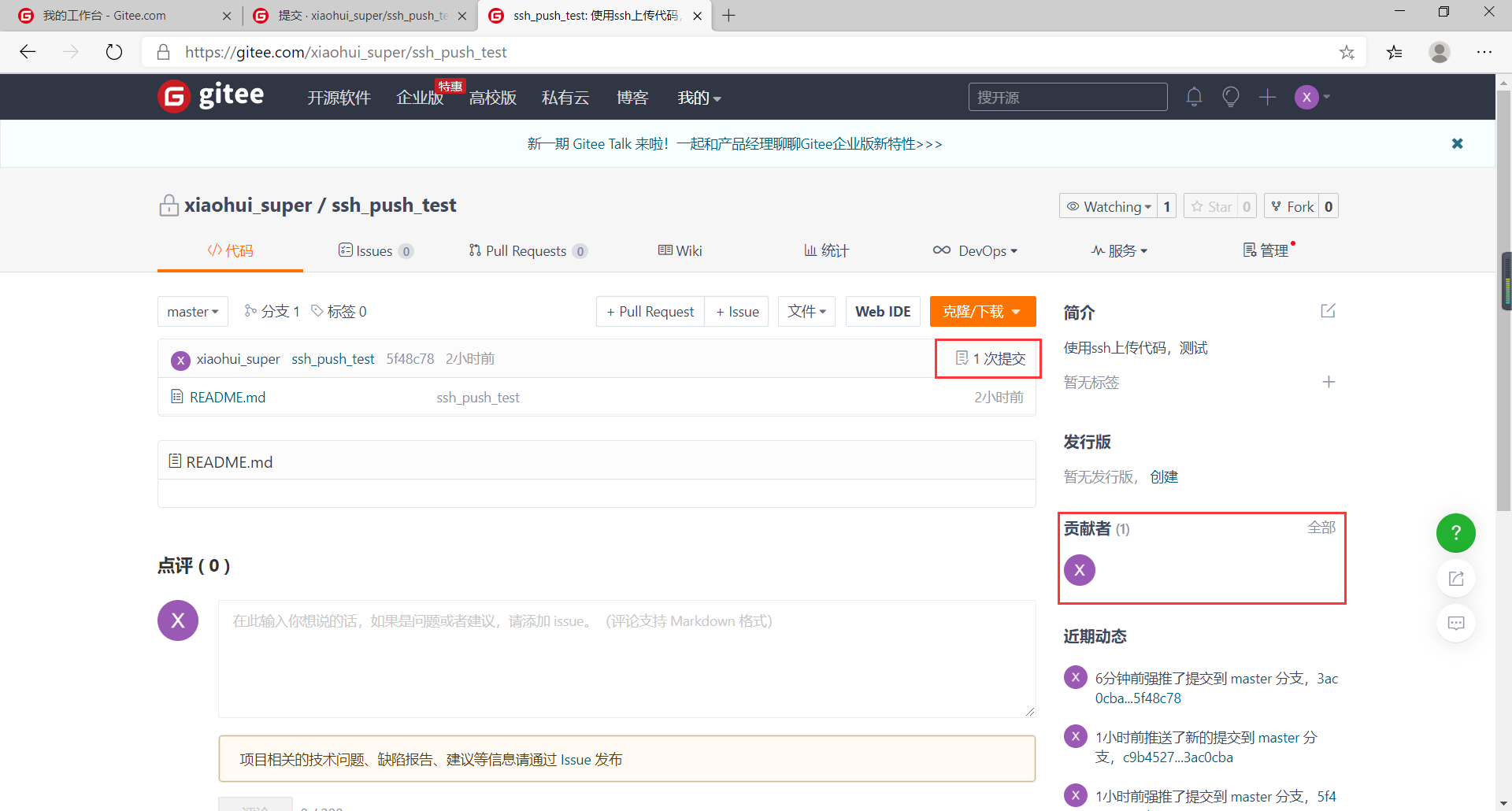Expand the 文件 dropdown menu

click(806, 312)
